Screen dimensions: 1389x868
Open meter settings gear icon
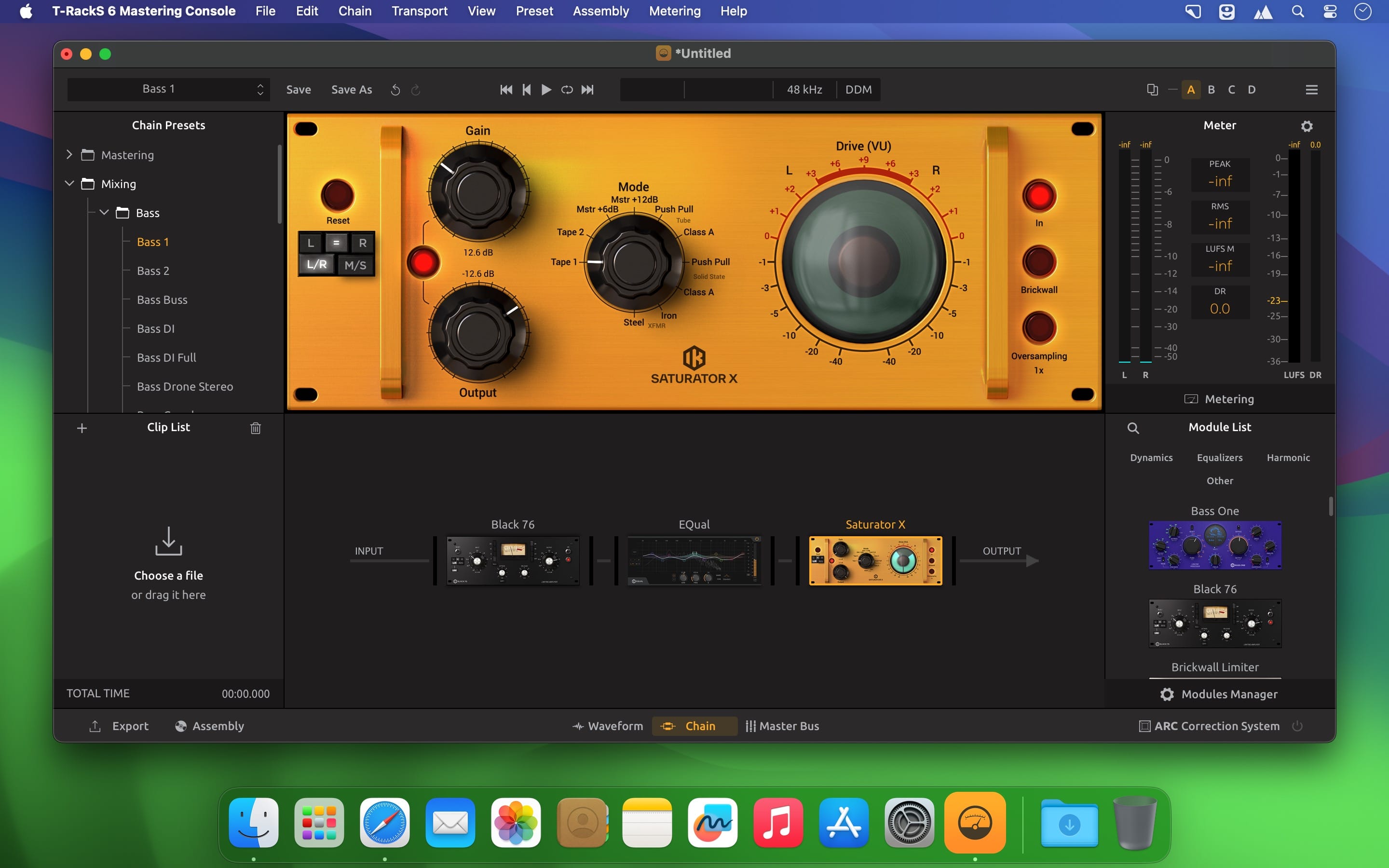[x=1307, y=126]
